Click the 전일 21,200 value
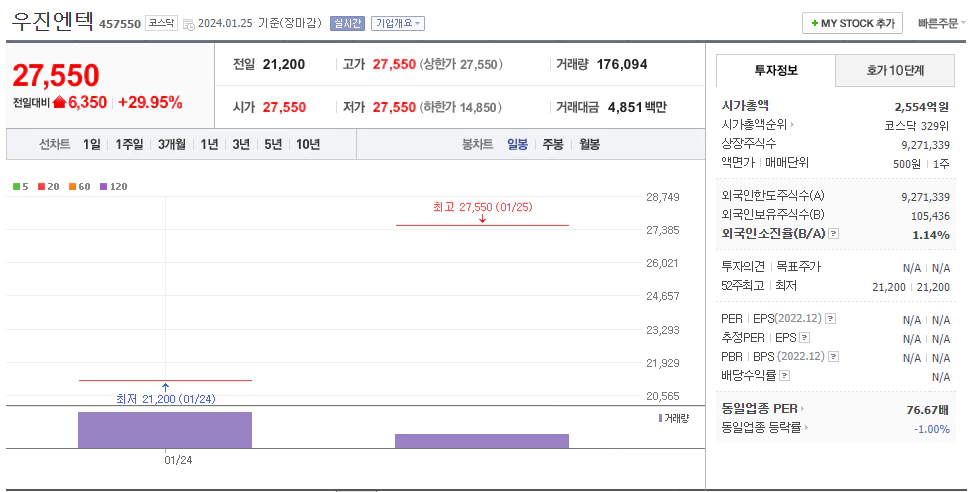968x492 pixels. point(284,64)
